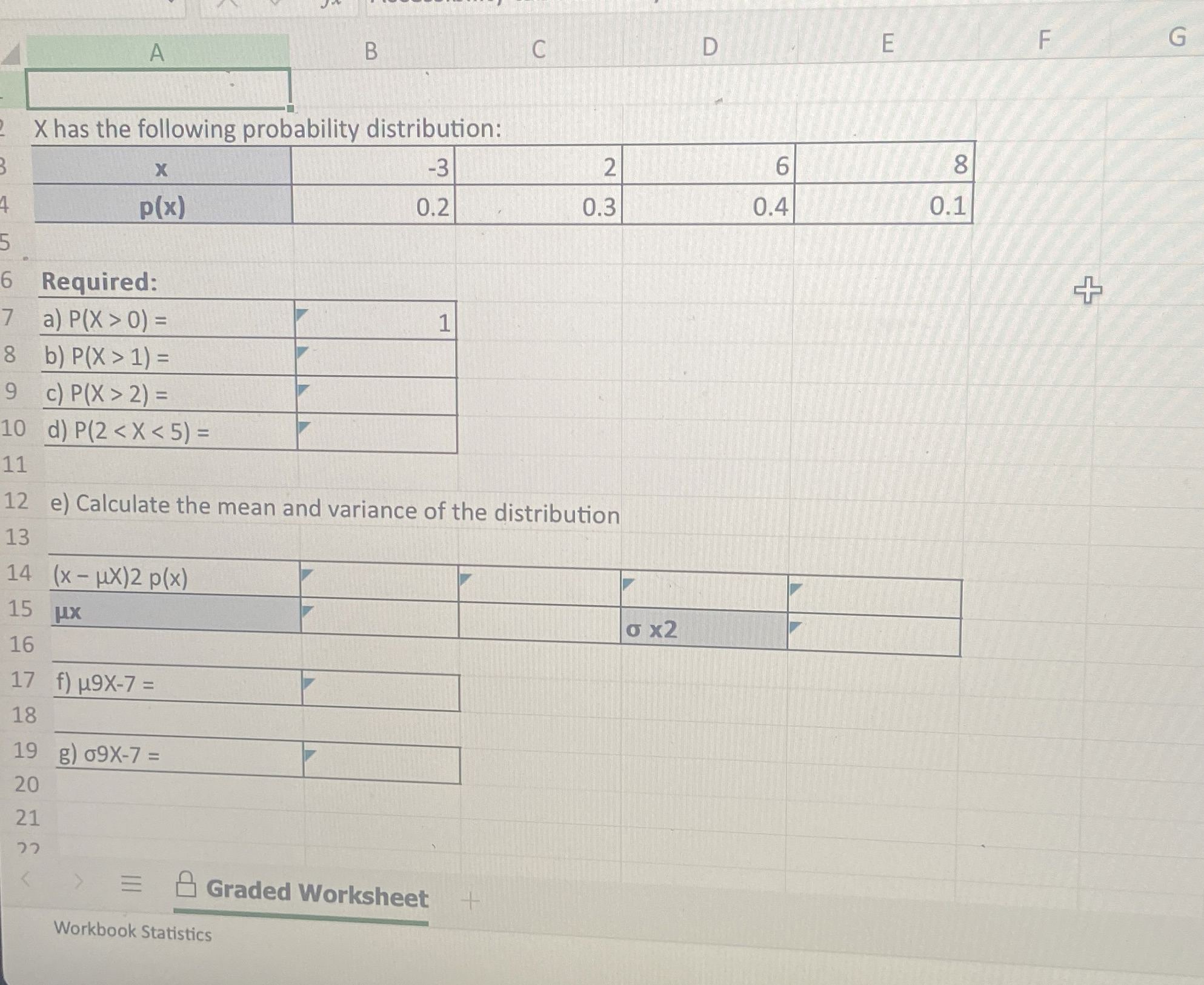Click row 11 header
Screen dimensions: 1204x985
[15, 465]
